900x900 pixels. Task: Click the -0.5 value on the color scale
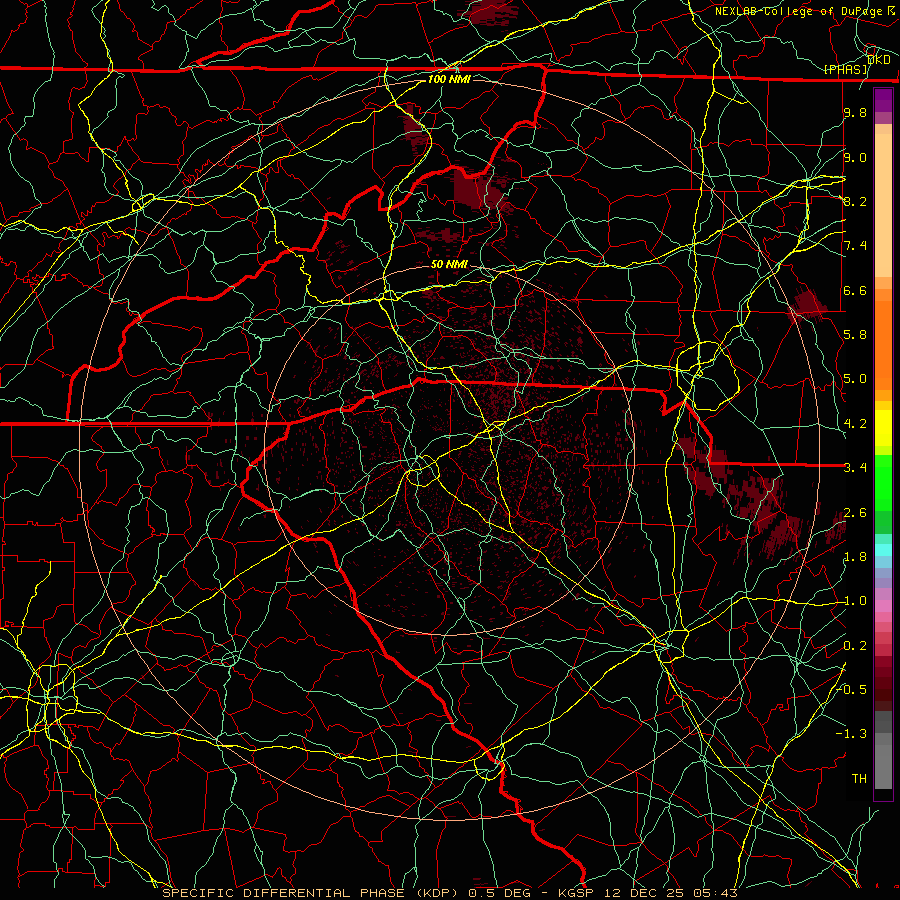coord(853,690)
